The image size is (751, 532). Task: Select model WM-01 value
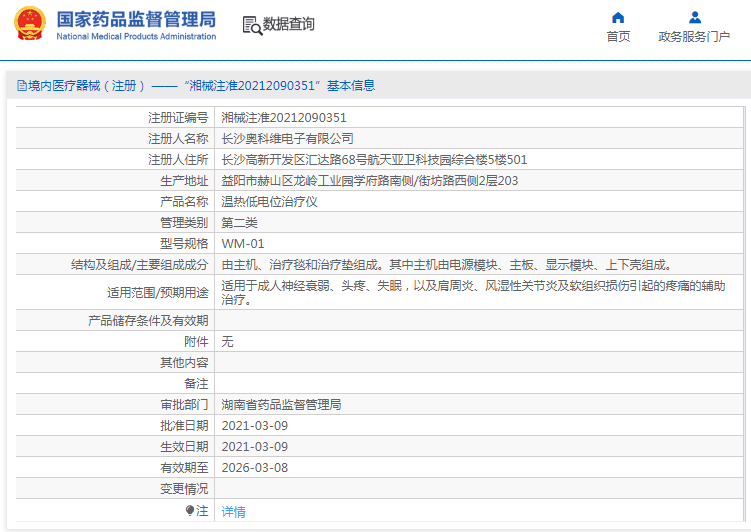(243, 244)
